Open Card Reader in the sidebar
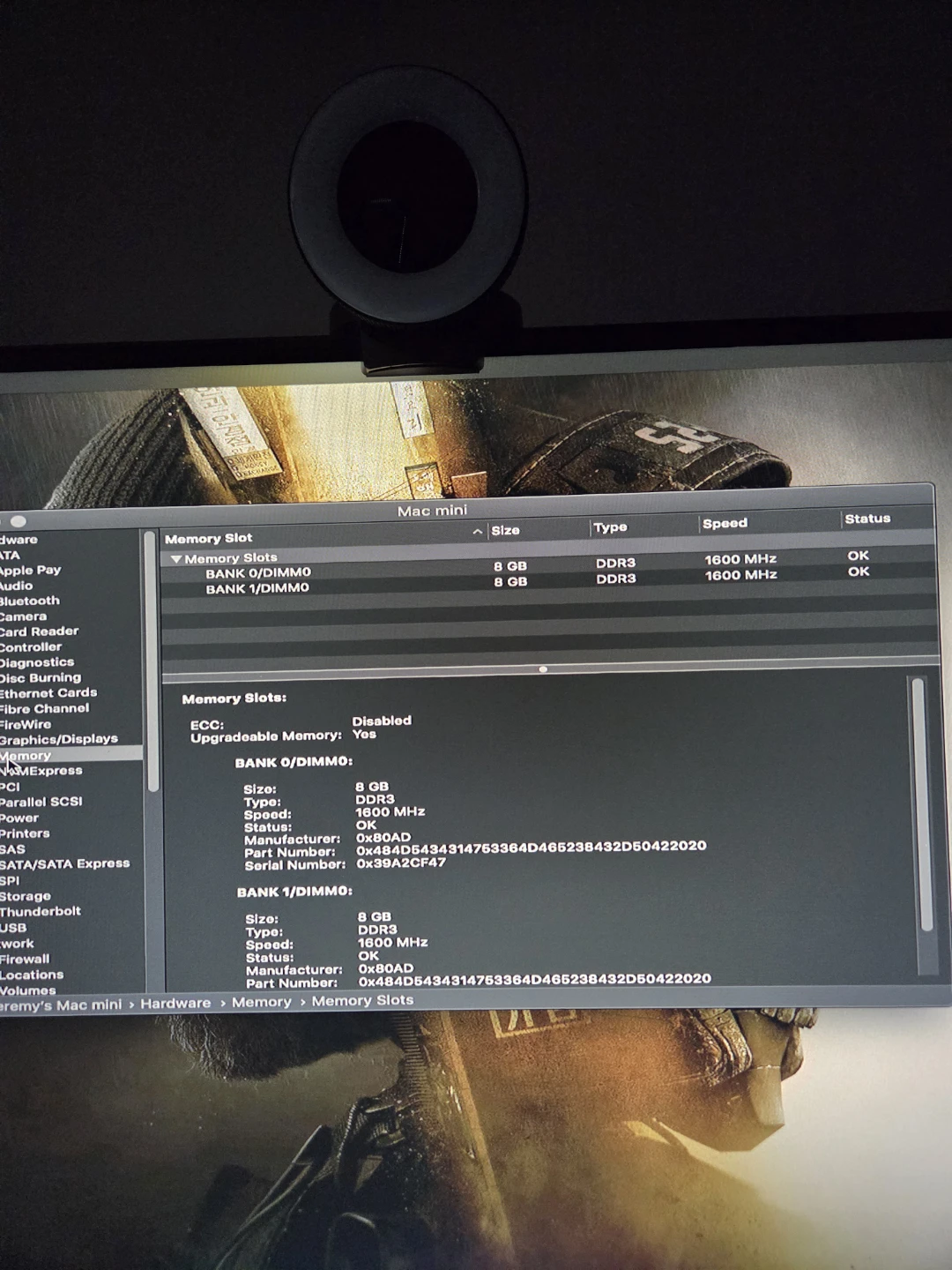 (39, 631)
